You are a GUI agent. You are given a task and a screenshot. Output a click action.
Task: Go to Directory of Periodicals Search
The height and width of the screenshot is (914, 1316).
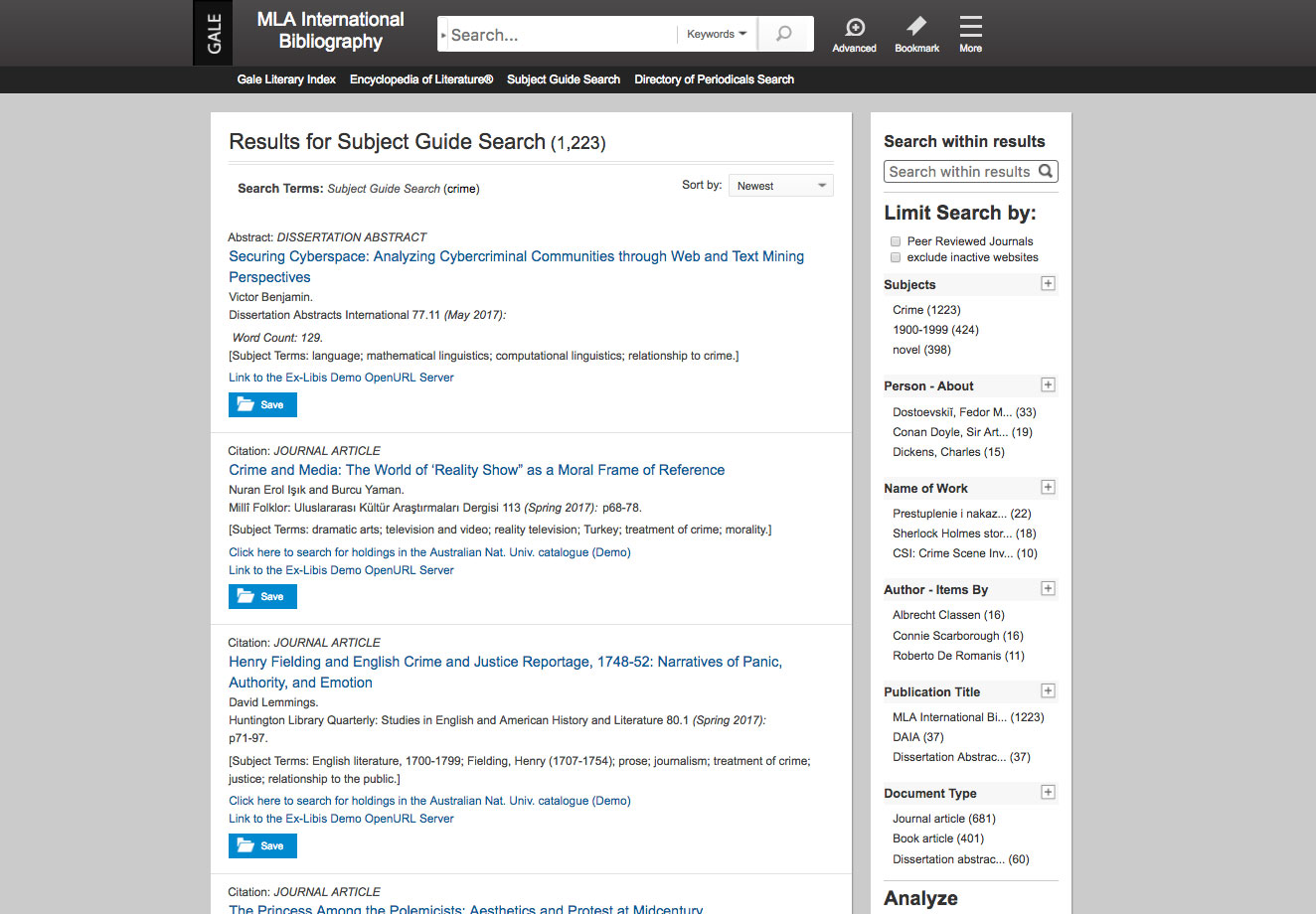coord(715,79)
